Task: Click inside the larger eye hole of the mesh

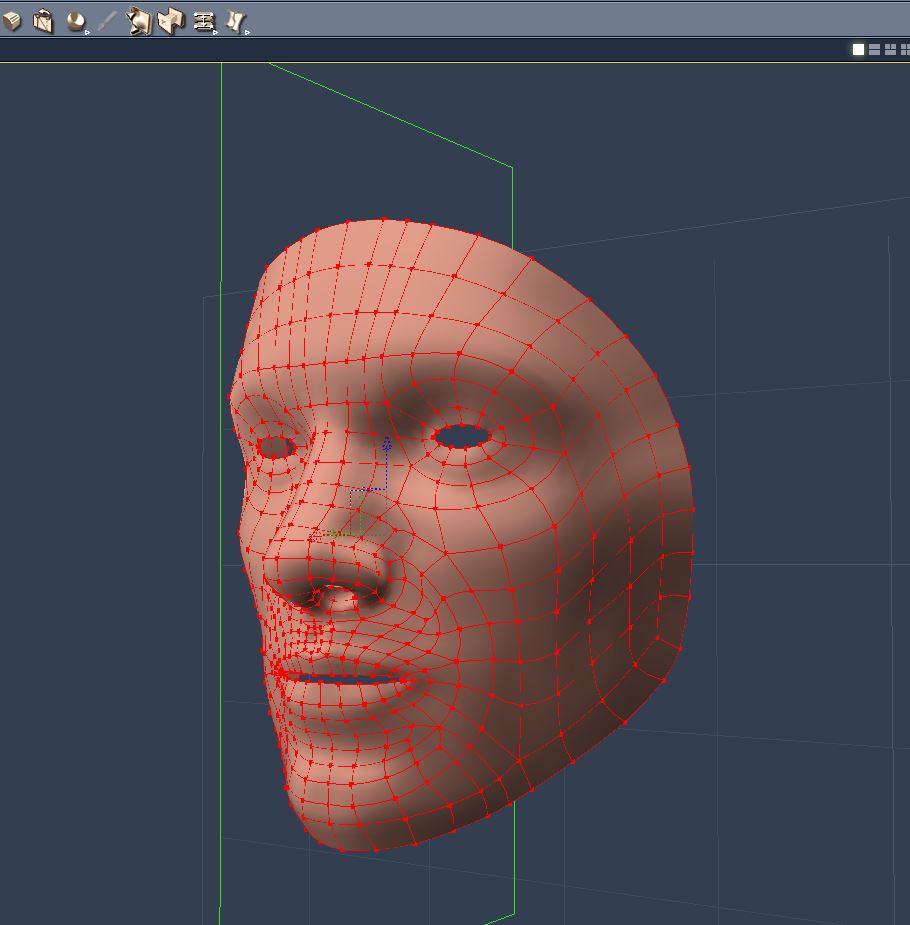Action: tap(461, 436)
